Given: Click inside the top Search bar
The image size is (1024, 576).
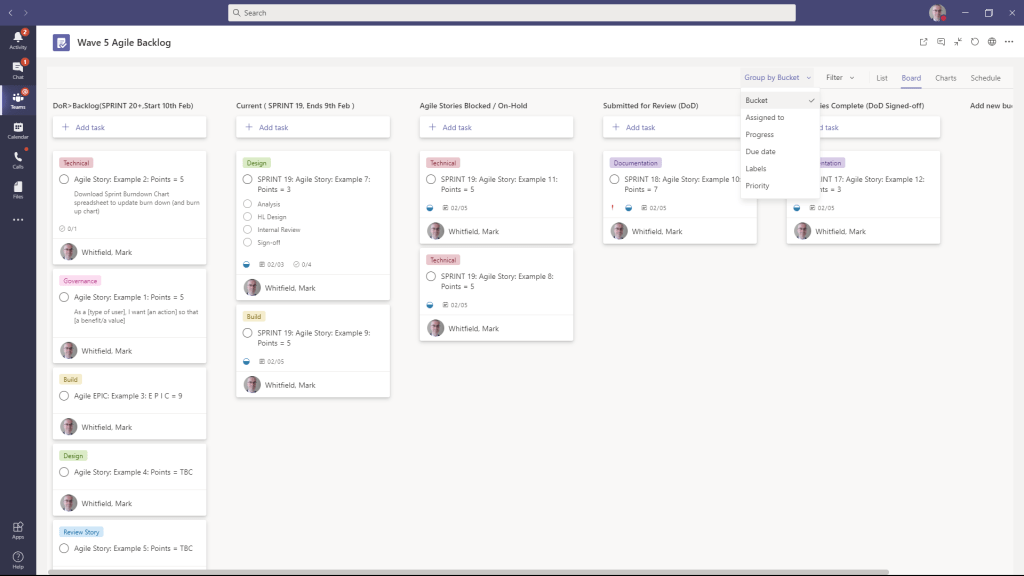Looking at the screenshot, I should pos(510,12).
